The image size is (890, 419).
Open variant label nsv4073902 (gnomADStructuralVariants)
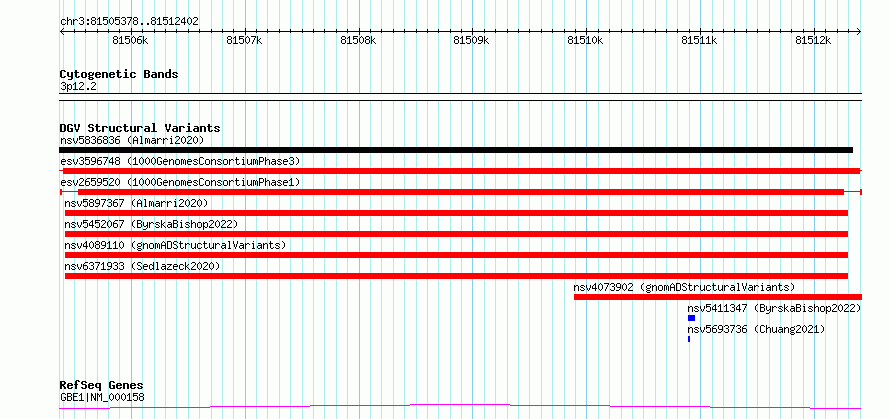click(x=684, y=287)
